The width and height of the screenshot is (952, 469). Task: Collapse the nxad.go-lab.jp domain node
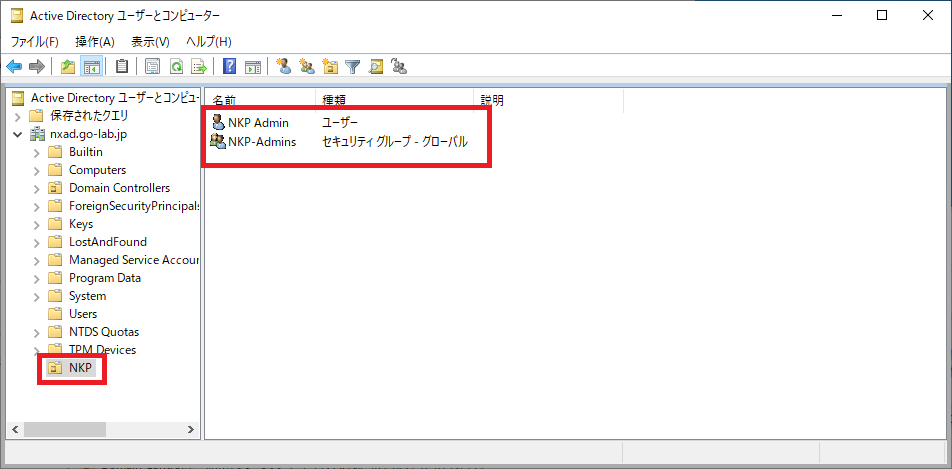[18, 134]
